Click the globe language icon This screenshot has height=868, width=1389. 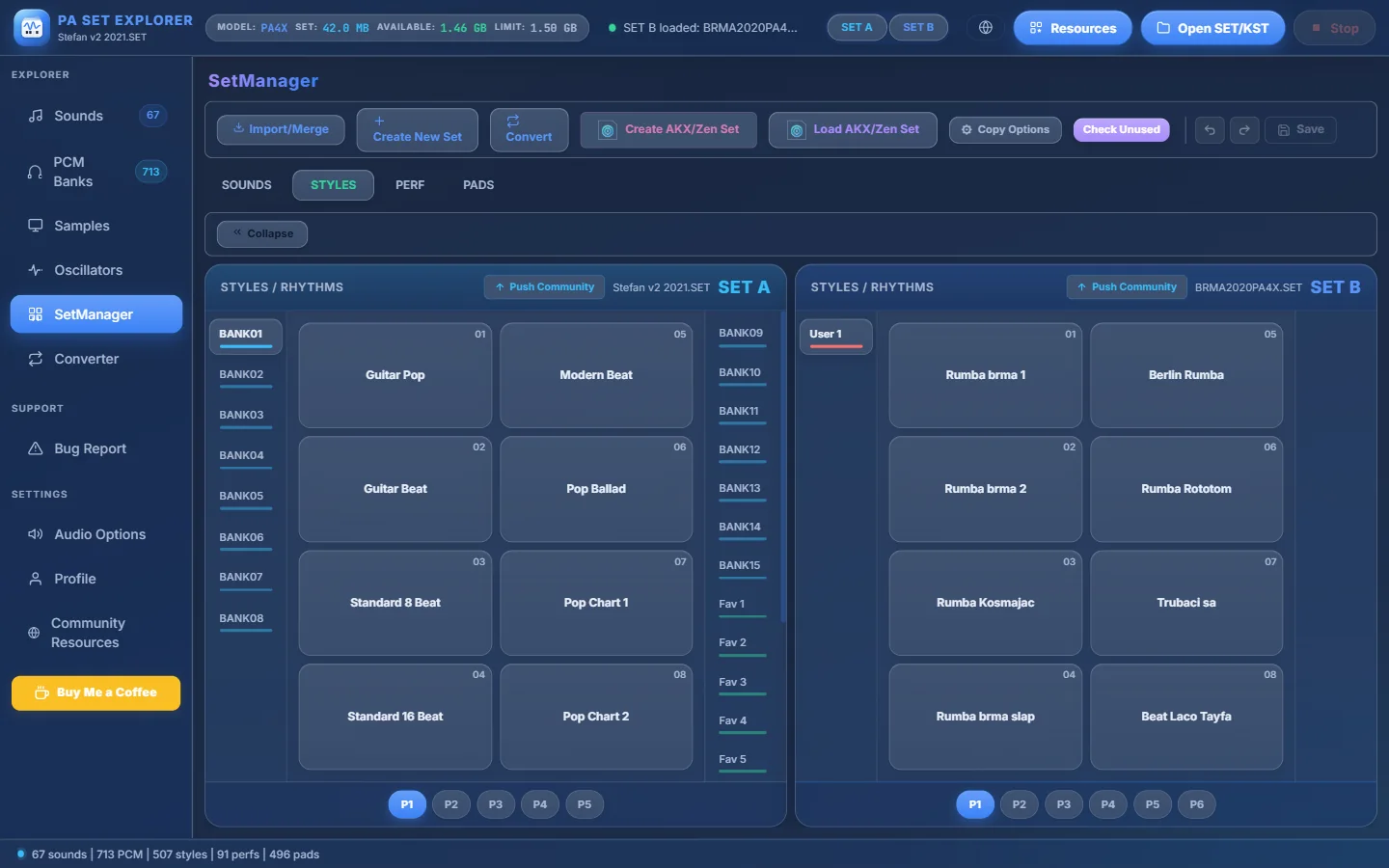tap(986, 28)
